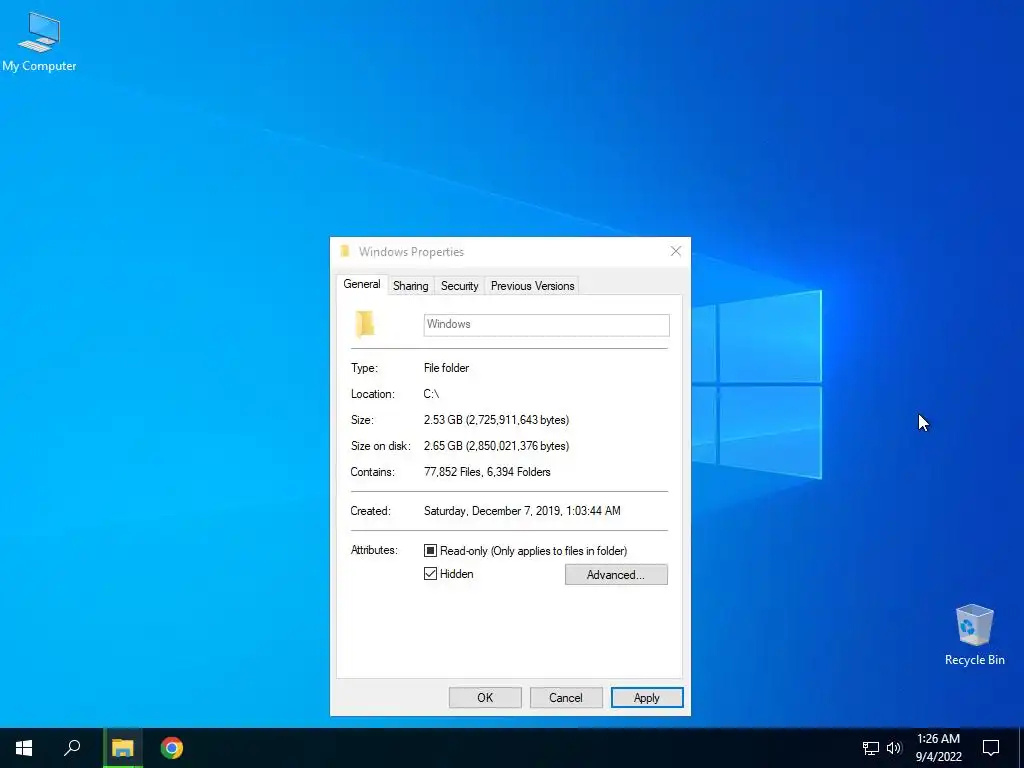Screen dimensions: 1024x768
Task: Uncheck the Hidden attribute checkbox
Action: coord(430,574)
